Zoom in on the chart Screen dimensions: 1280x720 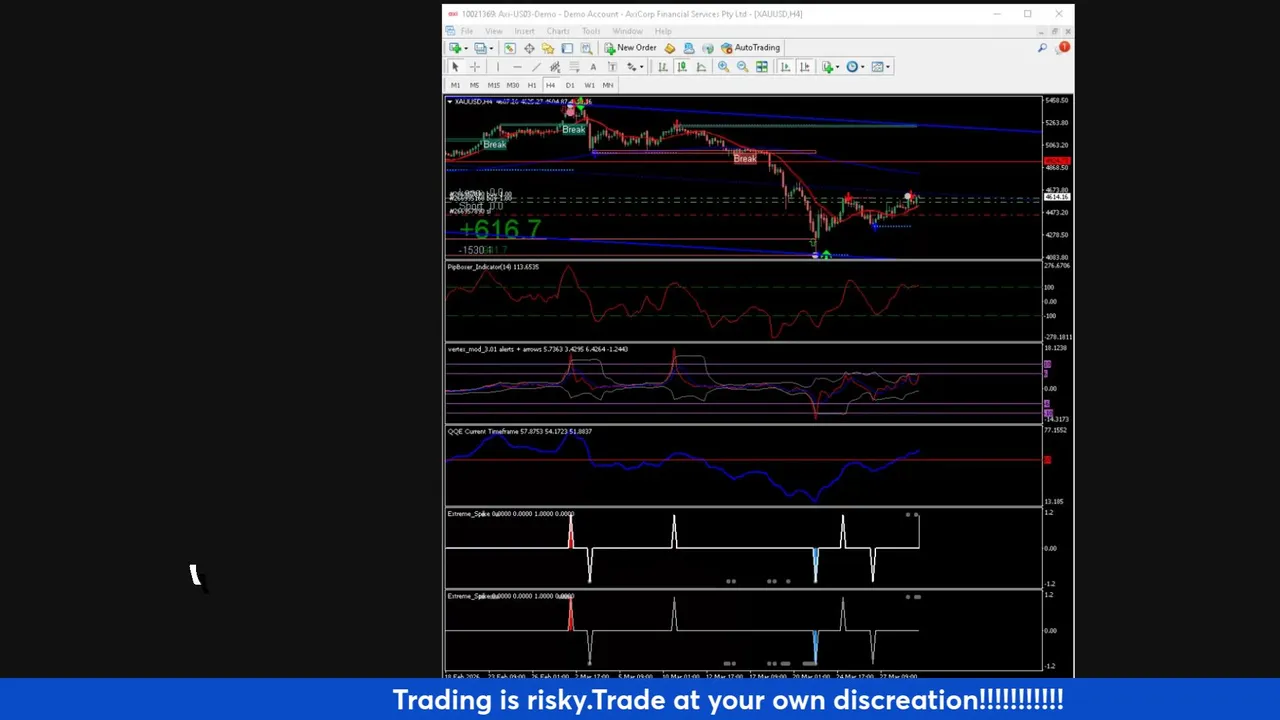(x=723, y=67)
